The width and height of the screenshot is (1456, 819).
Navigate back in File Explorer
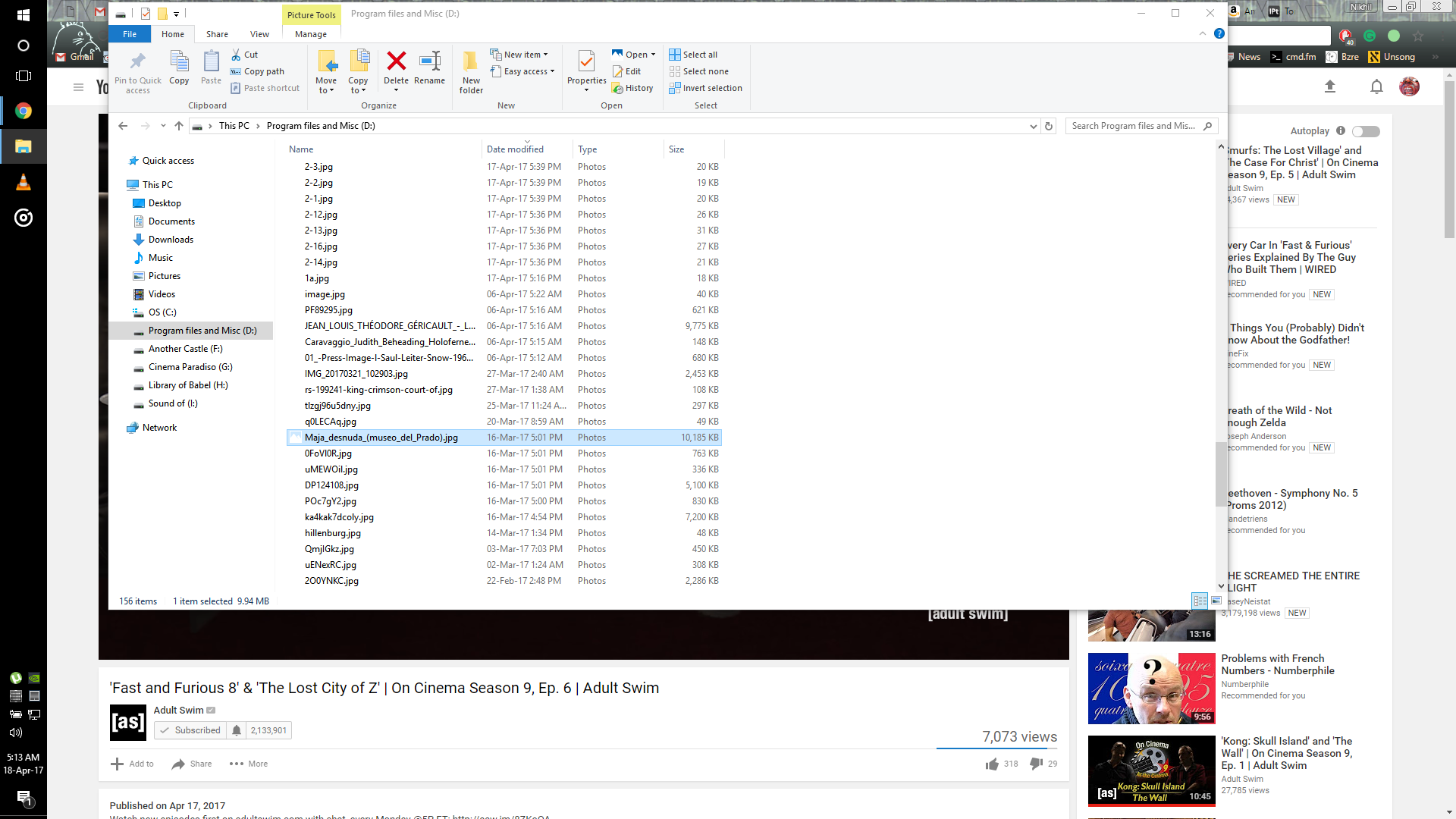point(123,126)
